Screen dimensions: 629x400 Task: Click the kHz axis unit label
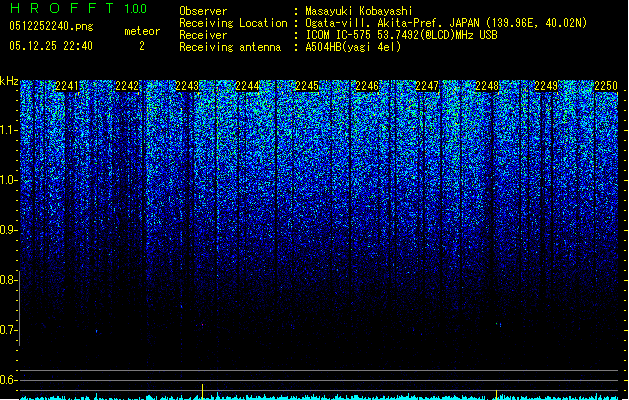9,81
